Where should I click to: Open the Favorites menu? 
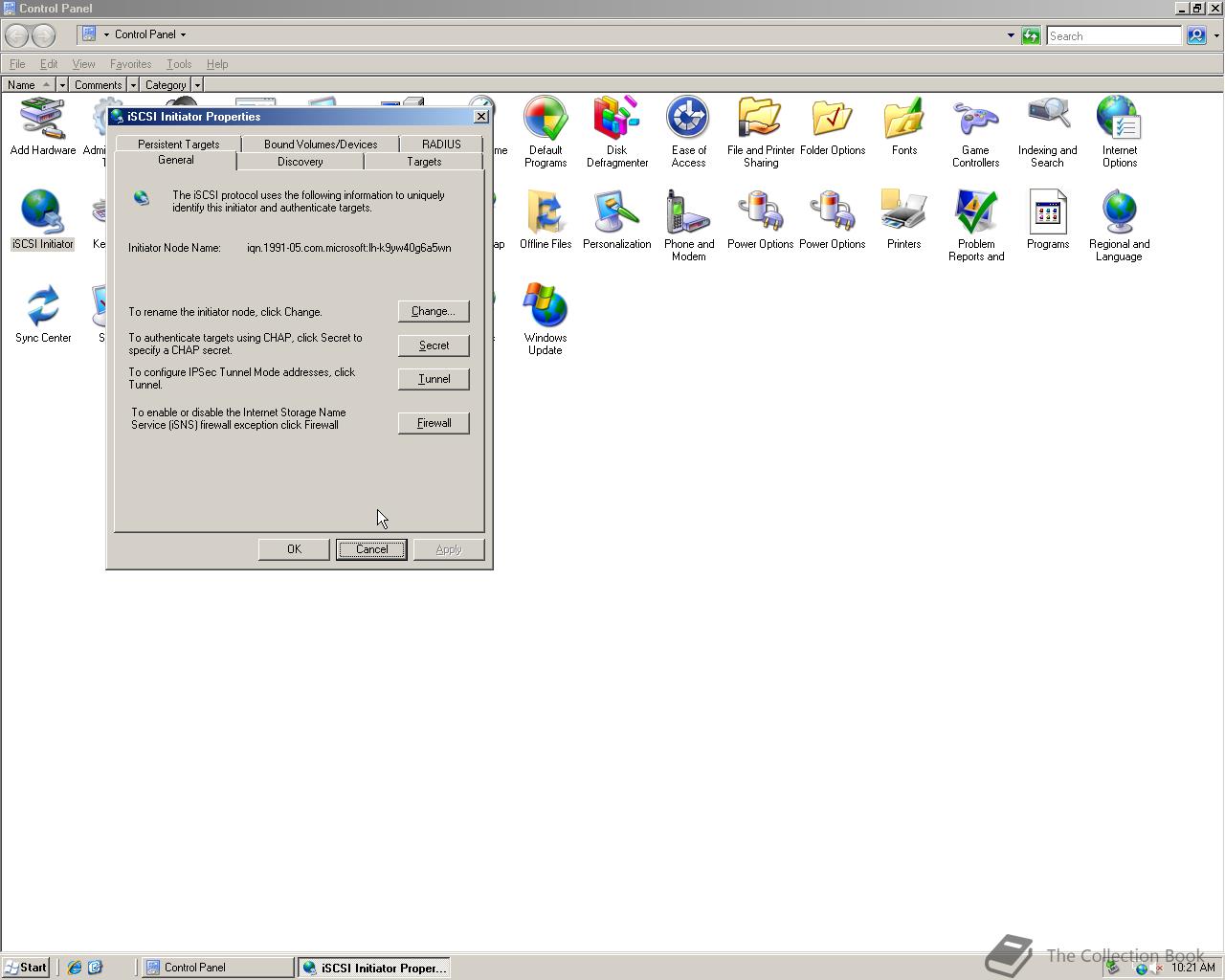point(130,64)
